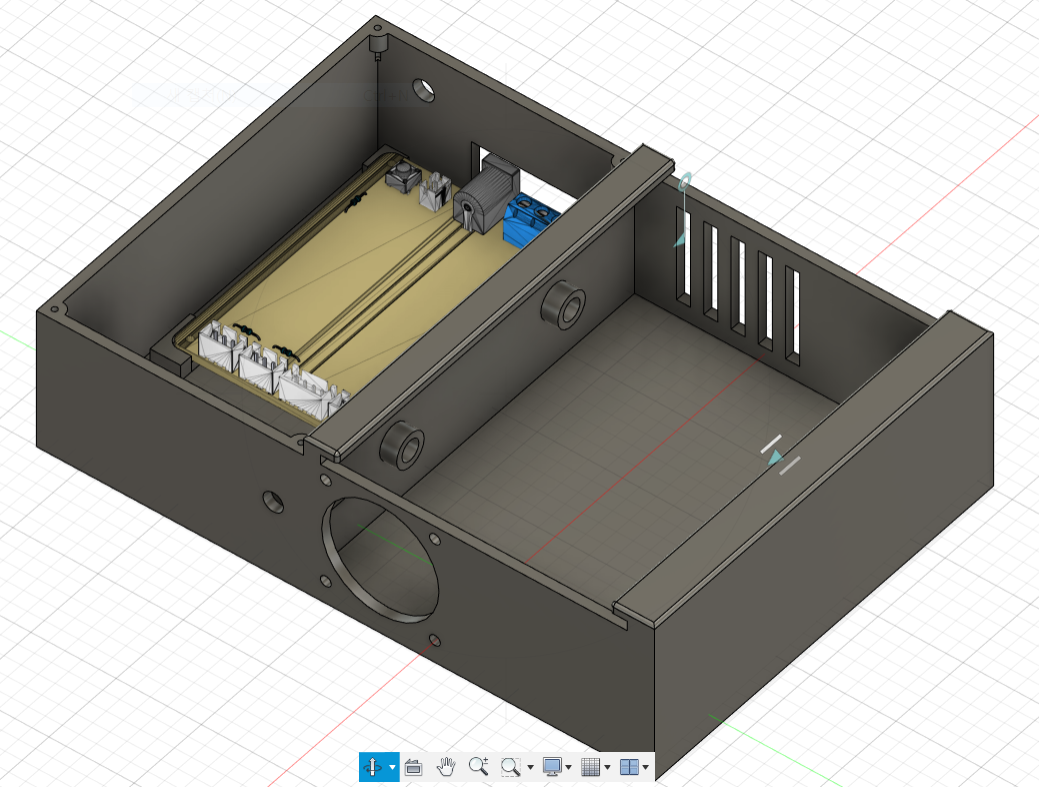Click the DC barrel jack connector
Screen dimensions: 1039x787
coord(486,195)
